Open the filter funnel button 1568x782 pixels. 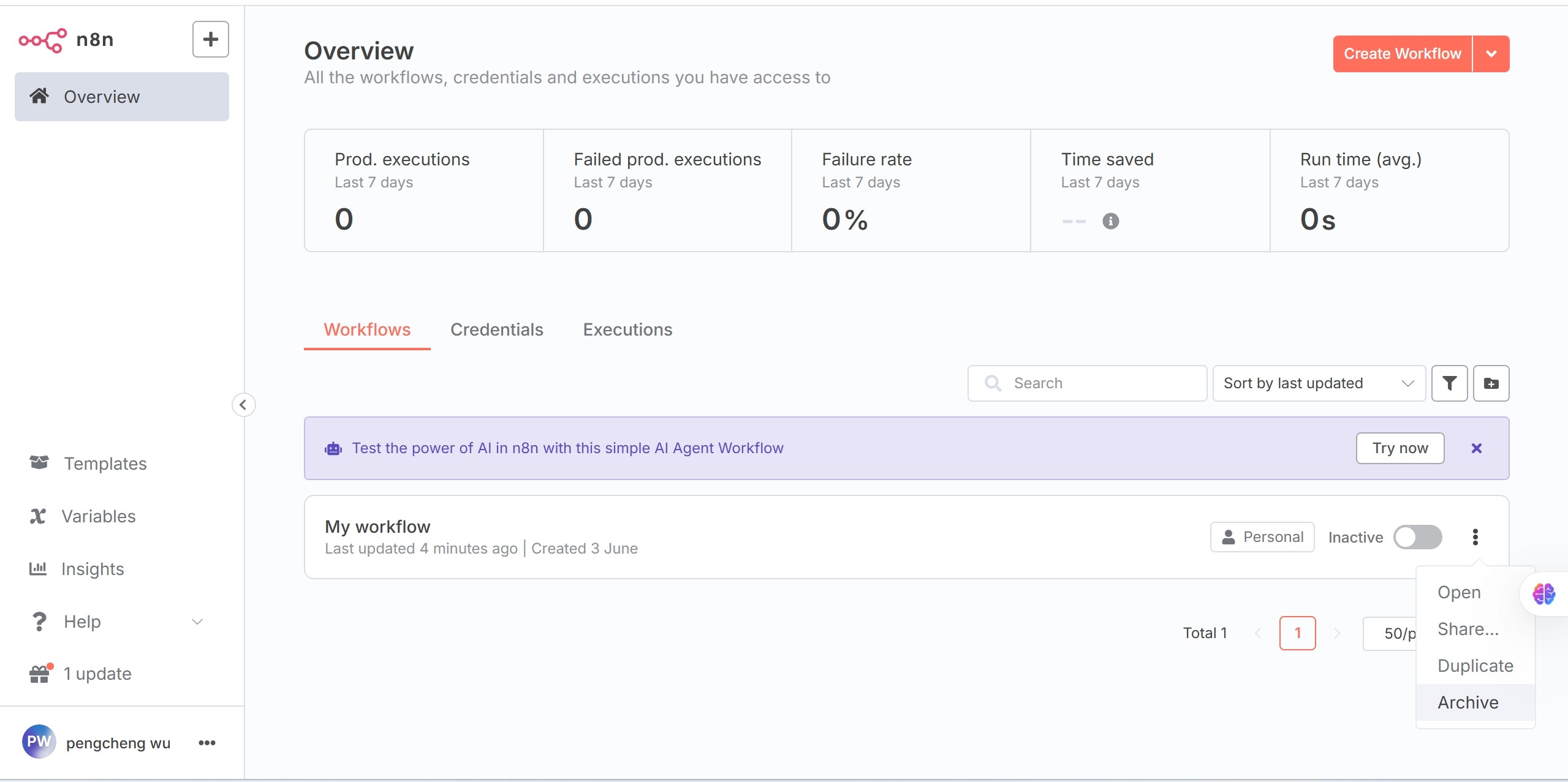tap(1449, 383)
